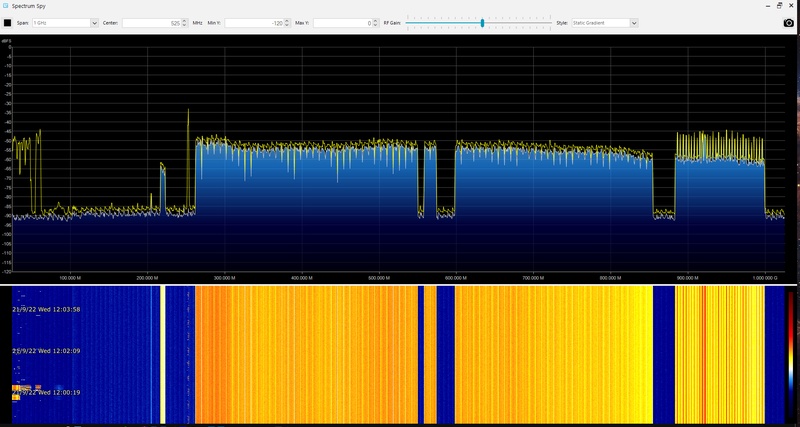Screen dimensions: 800x427
Task: Click the black stop button in the toolbar
Action: point(7,23)
